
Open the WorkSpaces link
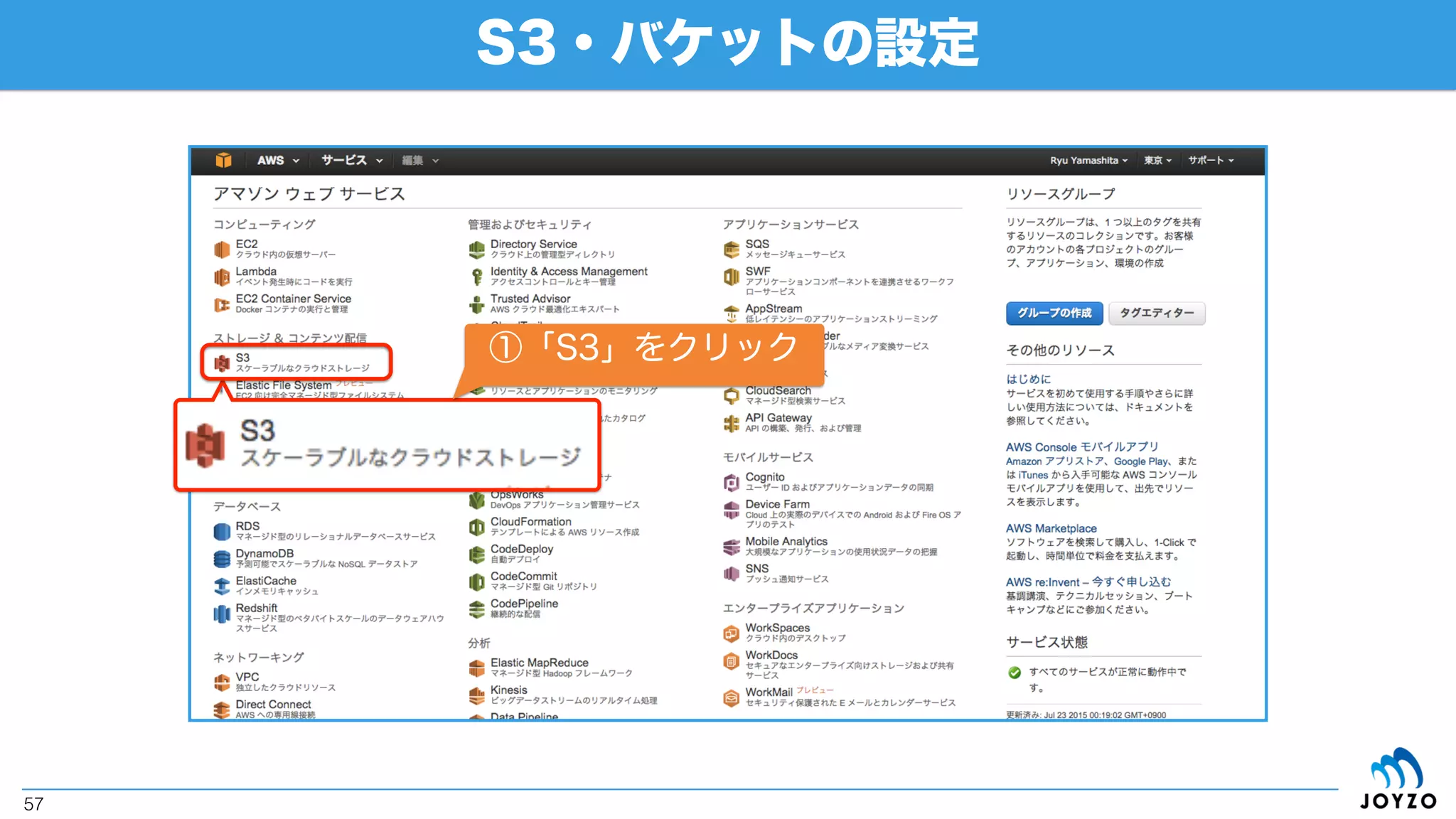(x=778, y=628)
